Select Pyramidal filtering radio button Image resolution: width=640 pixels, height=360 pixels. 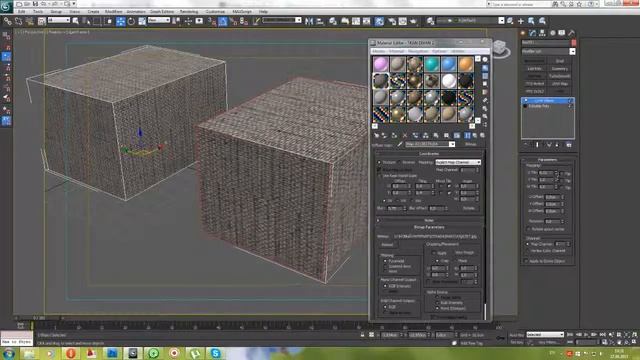385,261
